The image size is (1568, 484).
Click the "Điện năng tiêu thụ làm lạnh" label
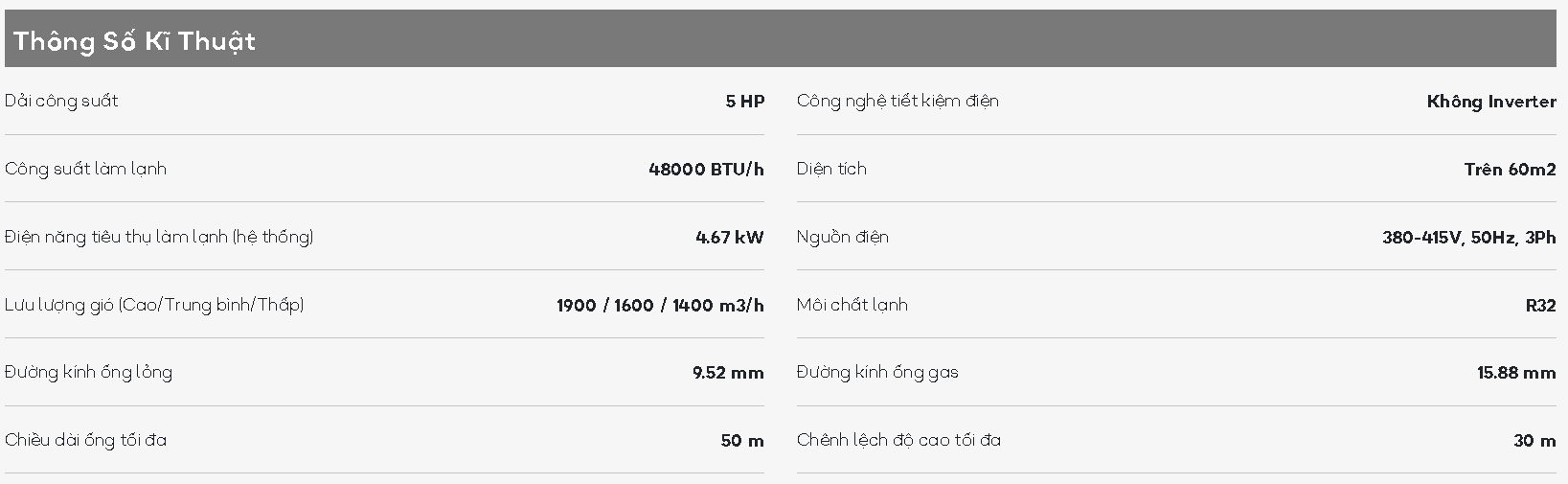tap(159, 238)
